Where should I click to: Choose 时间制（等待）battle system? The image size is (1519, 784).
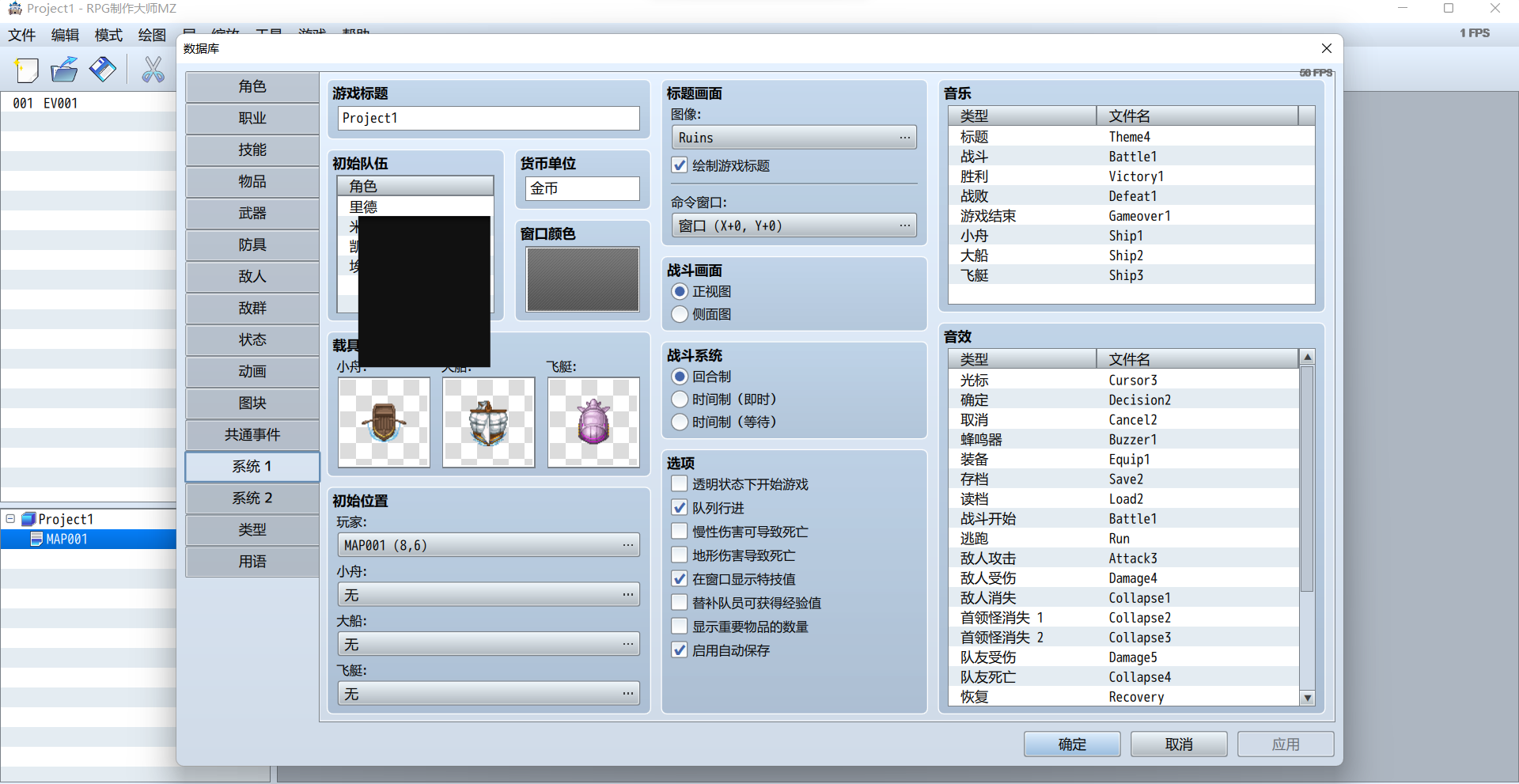pyautogui.click(x=680, y=422)
